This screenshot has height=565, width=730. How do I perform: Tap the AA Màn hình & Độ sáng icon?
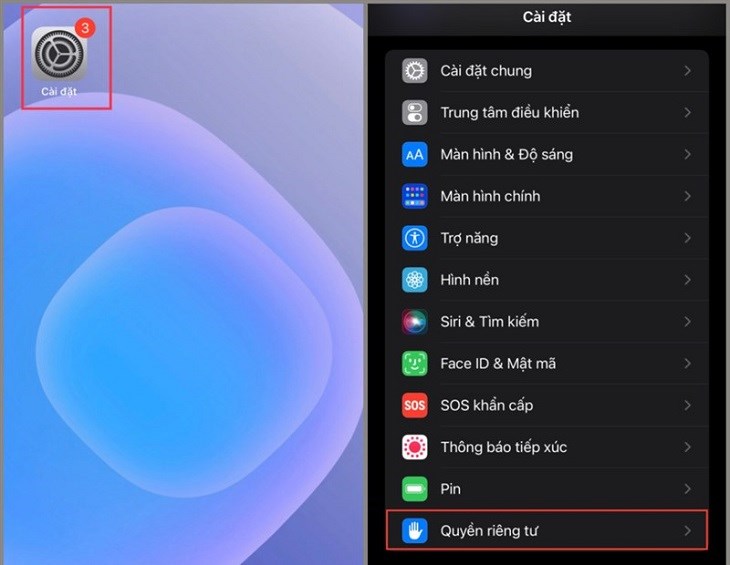pyautogui.click(x=414, y=155)
